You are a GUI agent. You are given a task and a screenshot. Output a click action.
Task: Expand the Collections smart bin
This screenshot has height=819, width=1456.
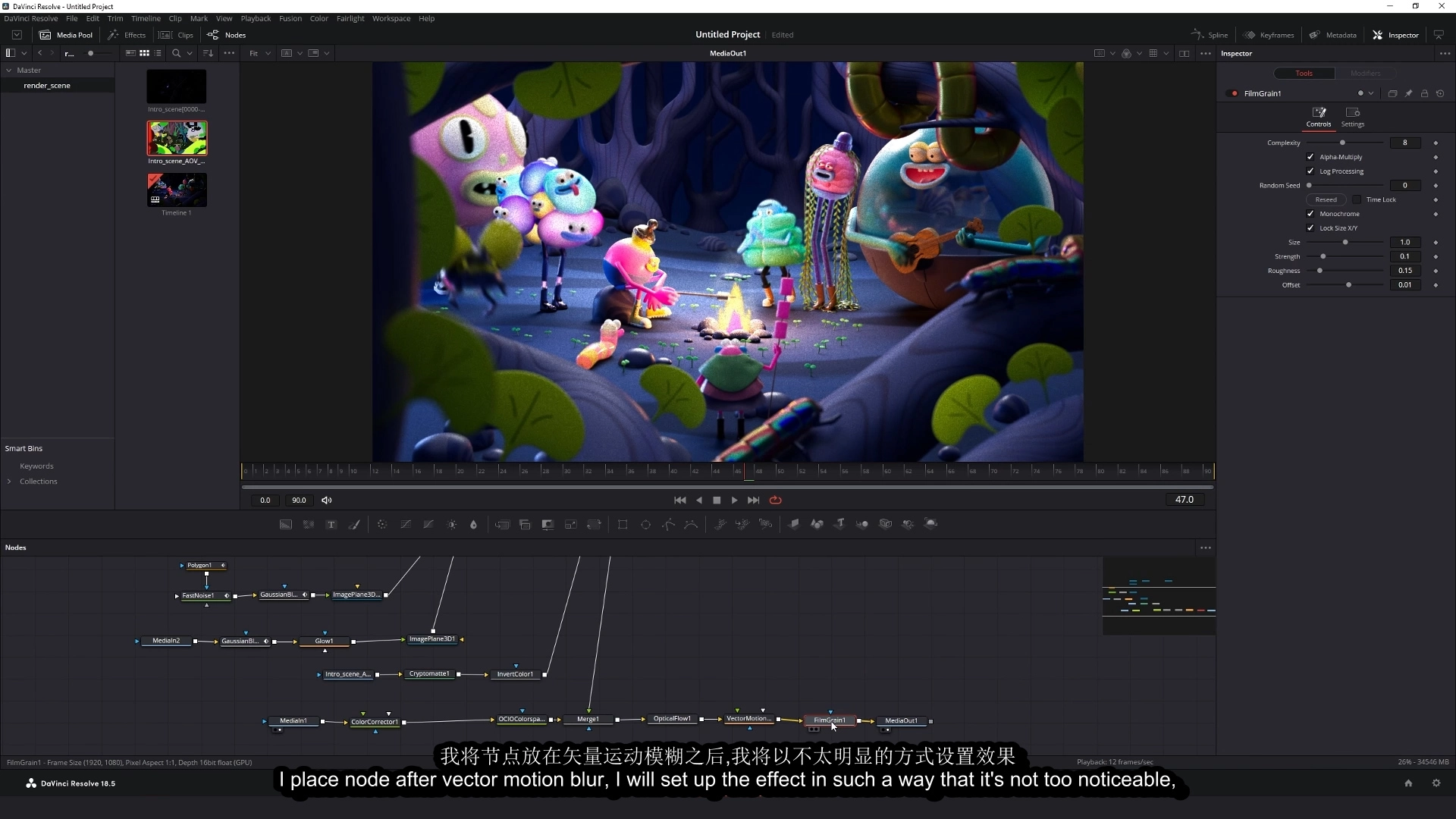(9, 482)
